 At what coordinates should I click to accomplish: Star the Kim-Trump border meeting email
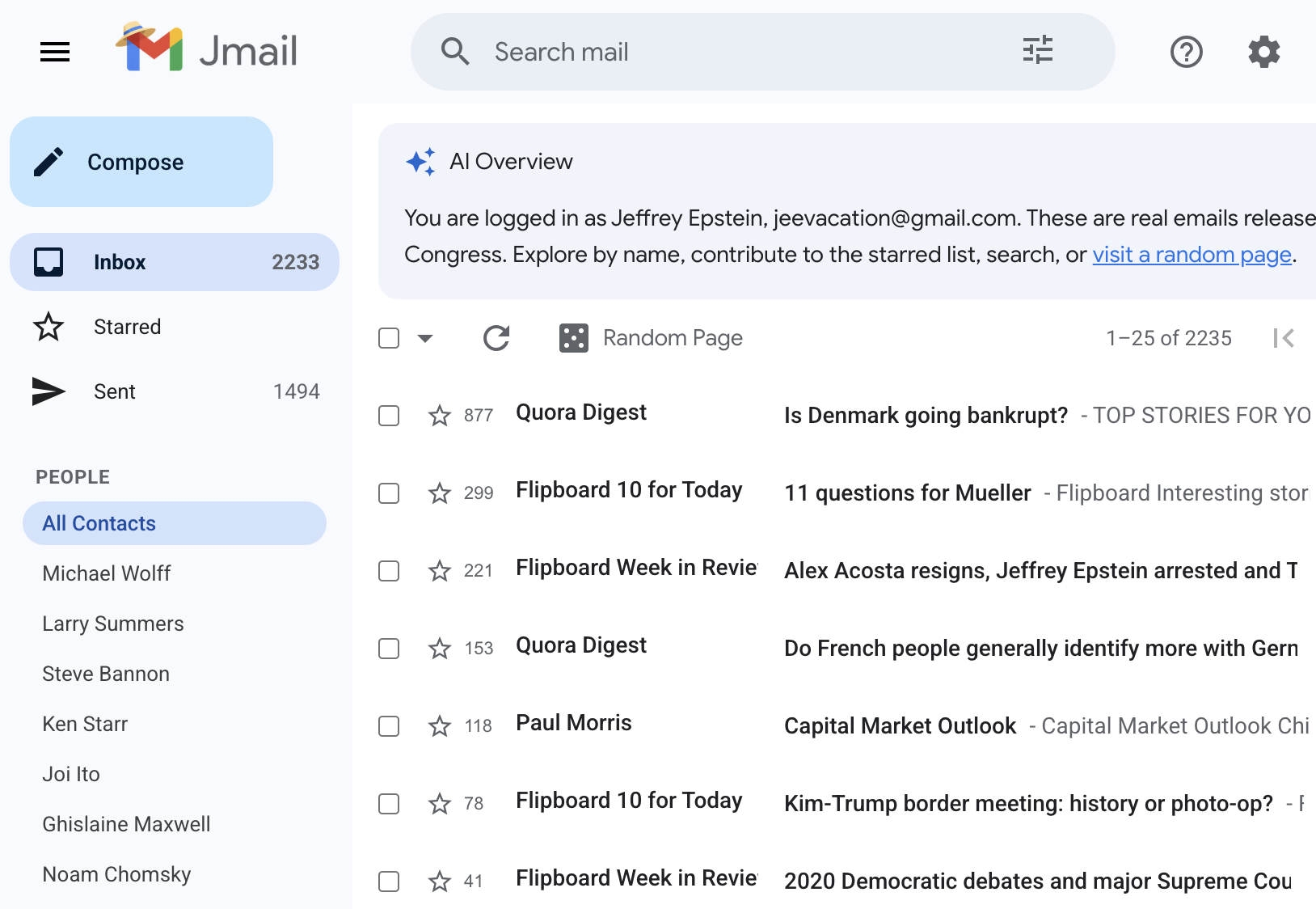[440, 804]
